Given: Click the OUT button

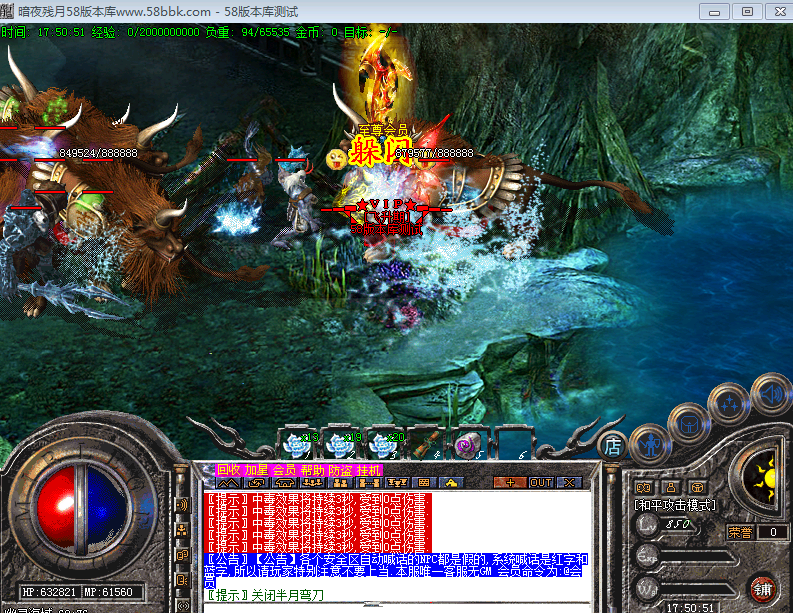Looking at the screenshot, I should tap(541, 483).
